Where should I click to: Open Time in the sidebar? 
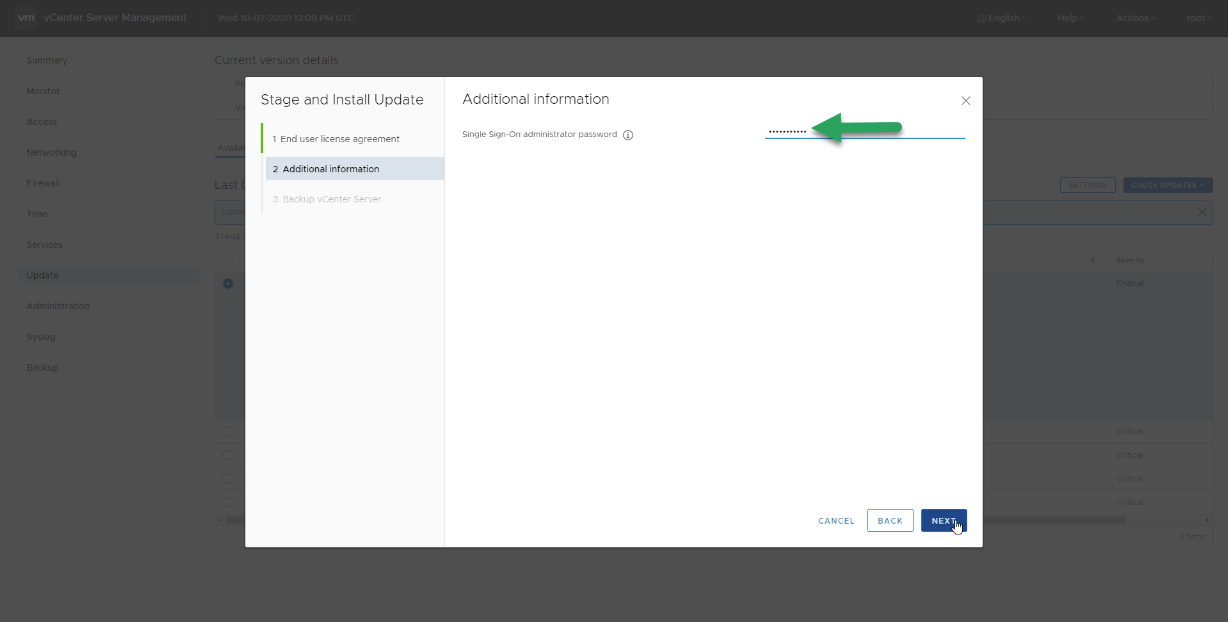37,214
